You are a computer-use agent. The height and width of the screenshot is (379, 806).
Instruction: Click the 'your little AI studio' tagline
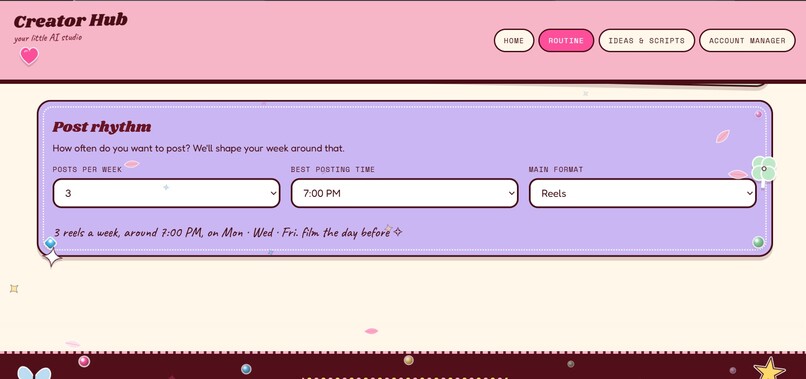(48, 38)
